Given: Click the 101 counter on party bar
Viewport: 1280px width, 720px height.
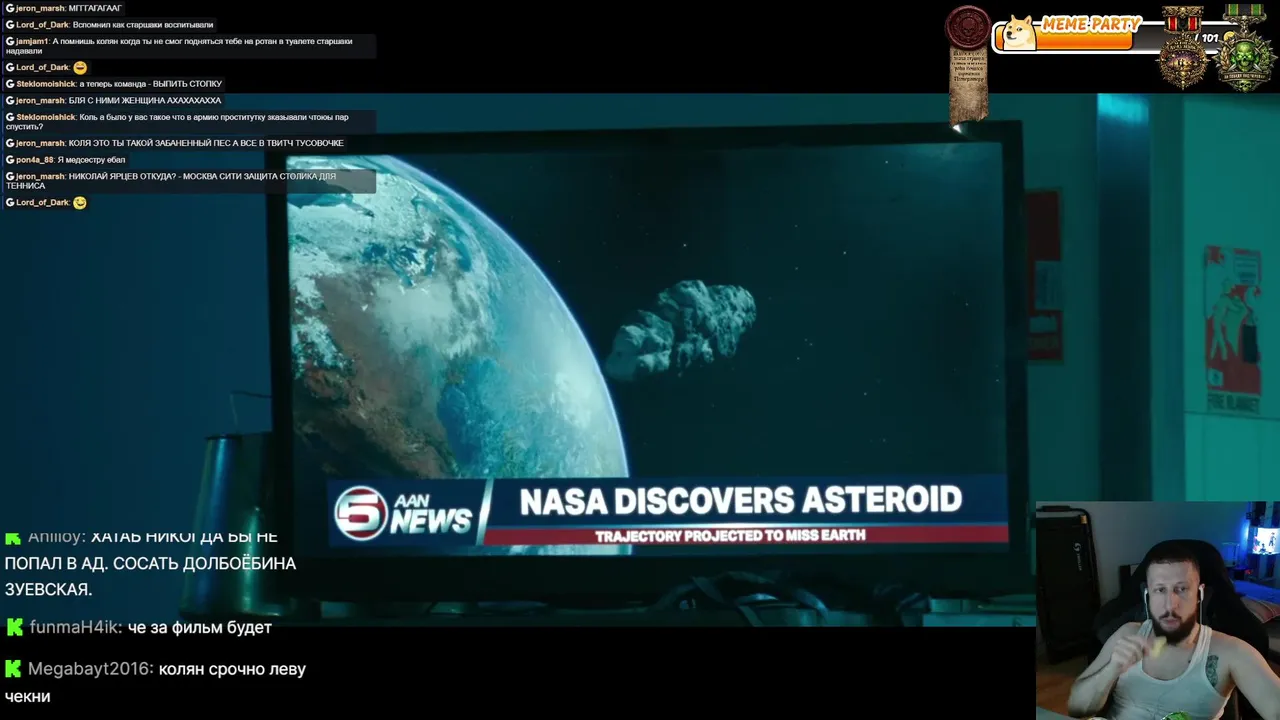Looking at the screenshot, I should pyautogui.click(x=1210, y=38).
